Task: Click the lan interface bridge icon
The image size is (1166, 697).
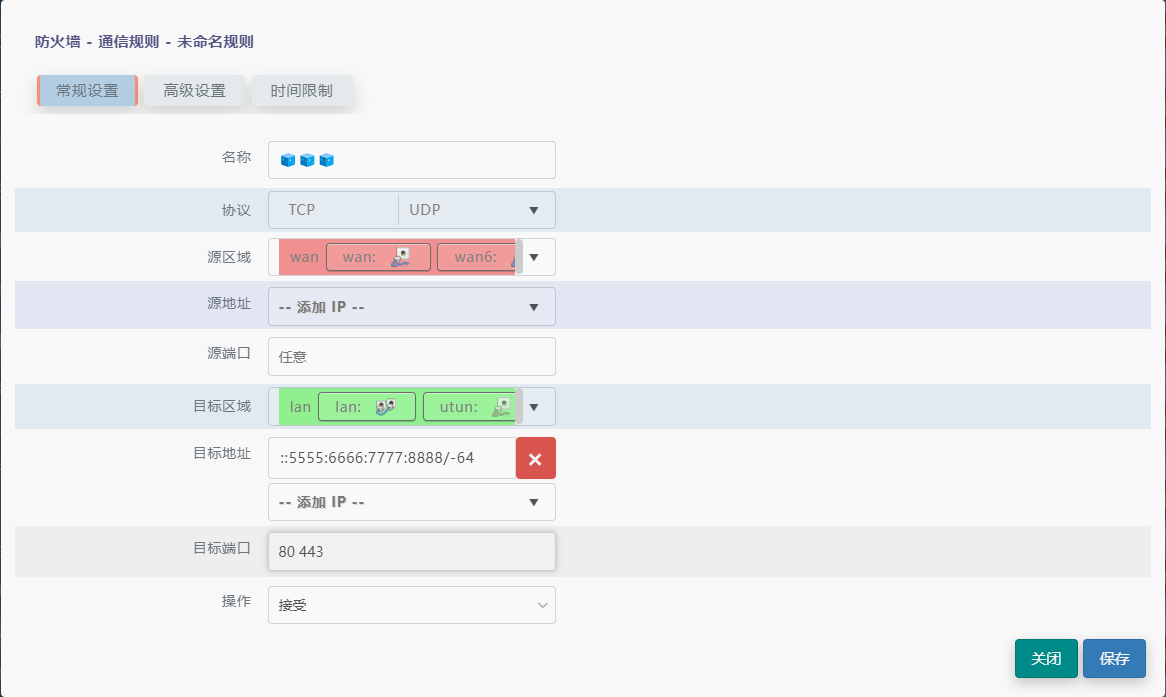Action: point(386,407)
